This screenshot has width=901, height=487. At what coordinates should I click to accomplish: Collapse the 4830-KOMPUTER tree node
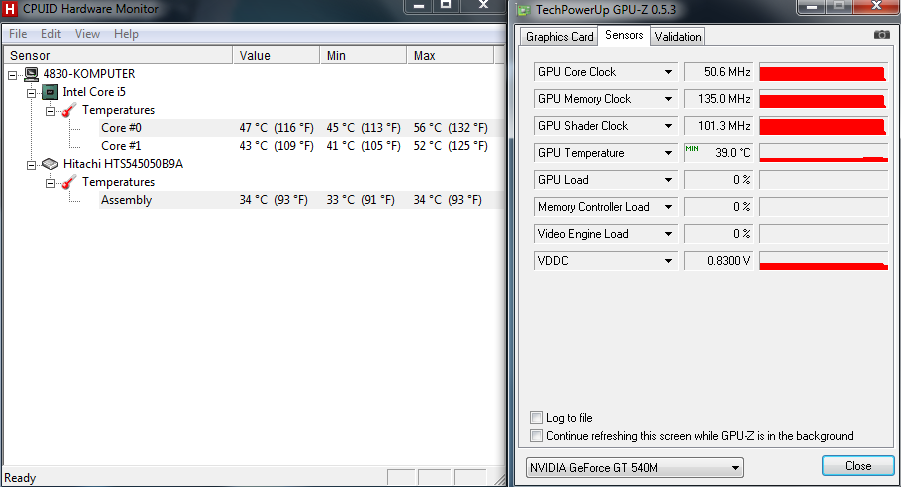13,74
